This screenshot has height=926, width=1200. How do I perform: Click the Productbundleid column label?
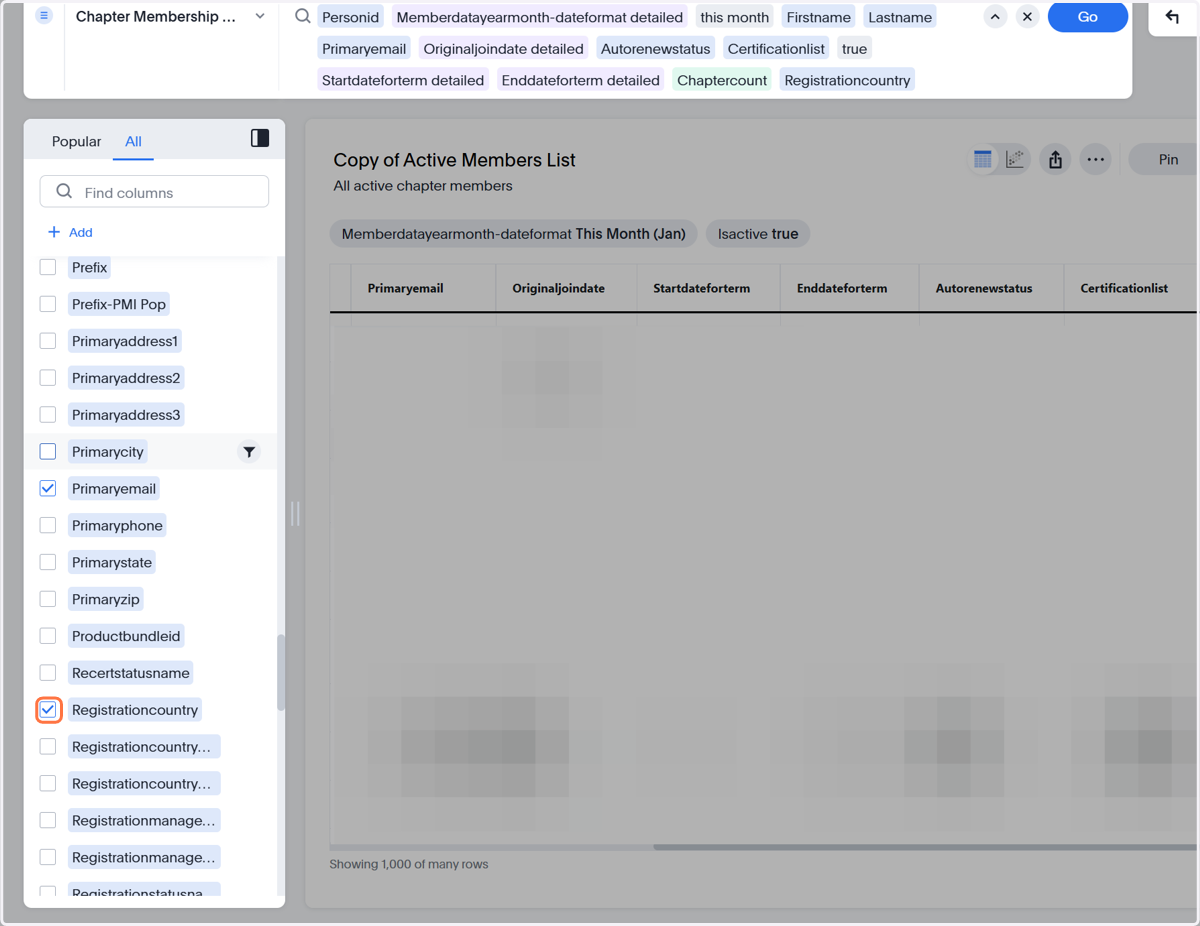(x=126, y=636)
